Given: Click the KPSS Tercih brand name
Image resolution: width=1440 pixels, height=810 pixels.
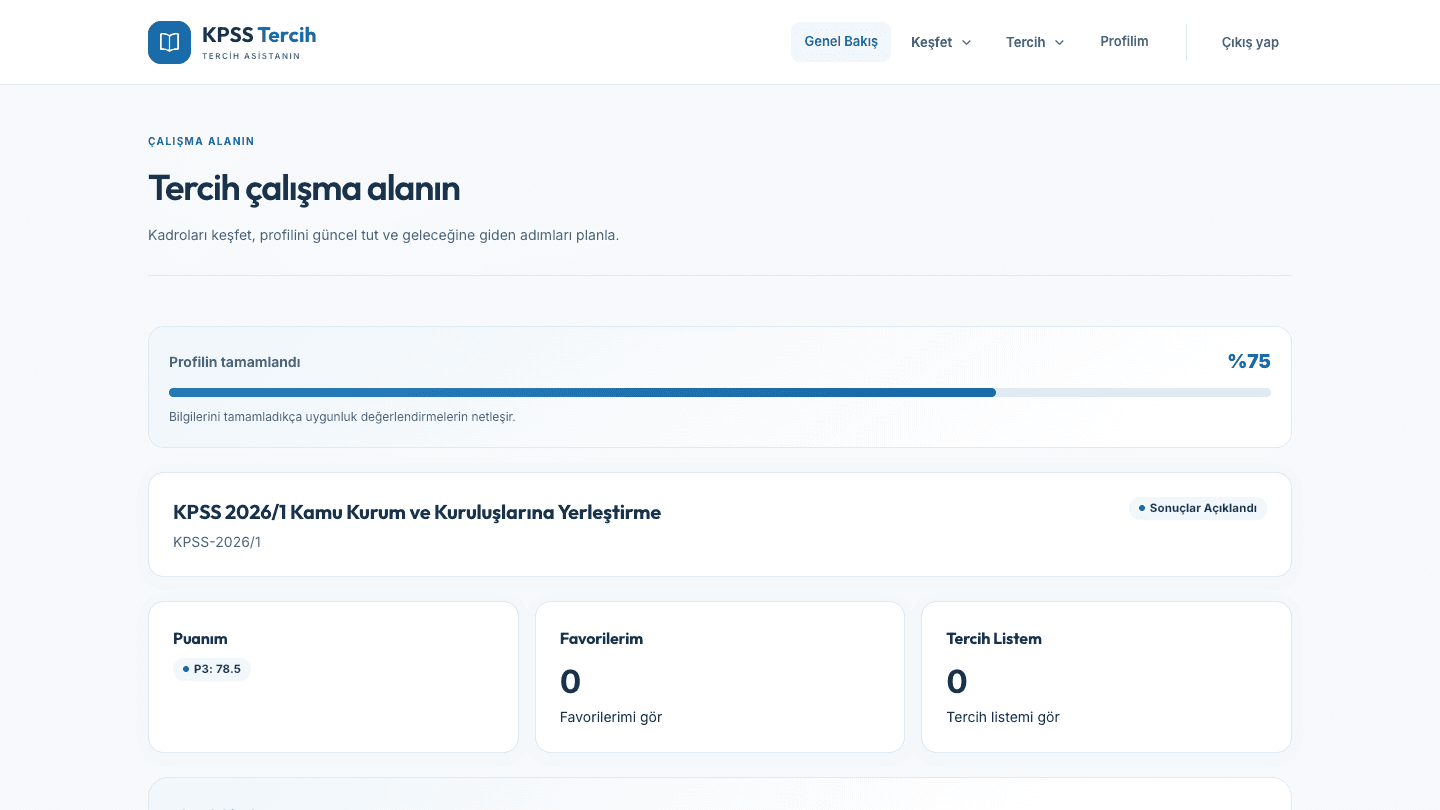Looking at the screenshot, I should tap(259, 35).
